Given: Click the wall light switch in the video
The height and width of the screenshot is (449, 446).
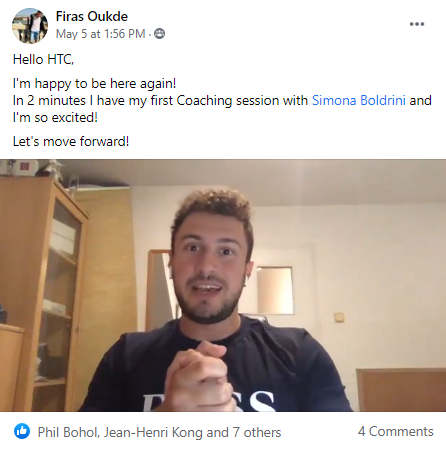Looking at the screenshot, I should (339, 317).
